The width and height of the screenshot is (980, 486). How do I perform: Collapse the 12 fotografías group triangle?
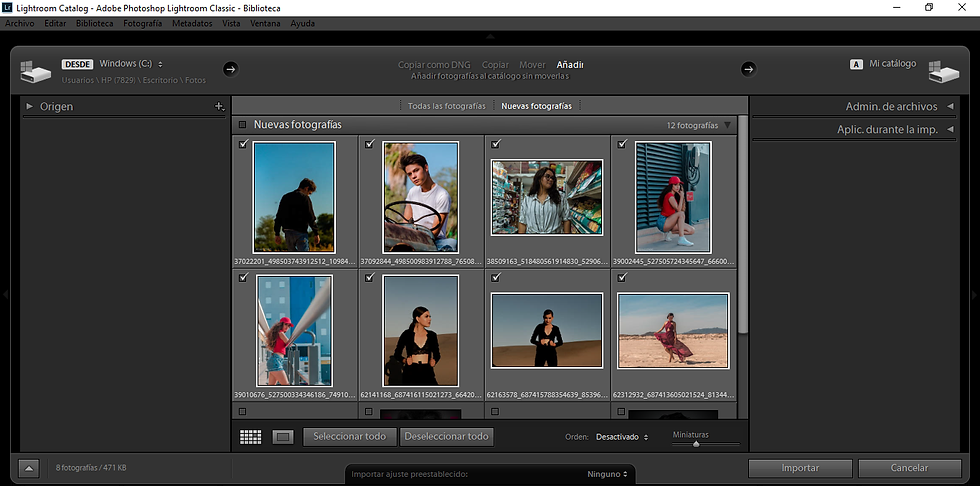click(x=727, y=125)
